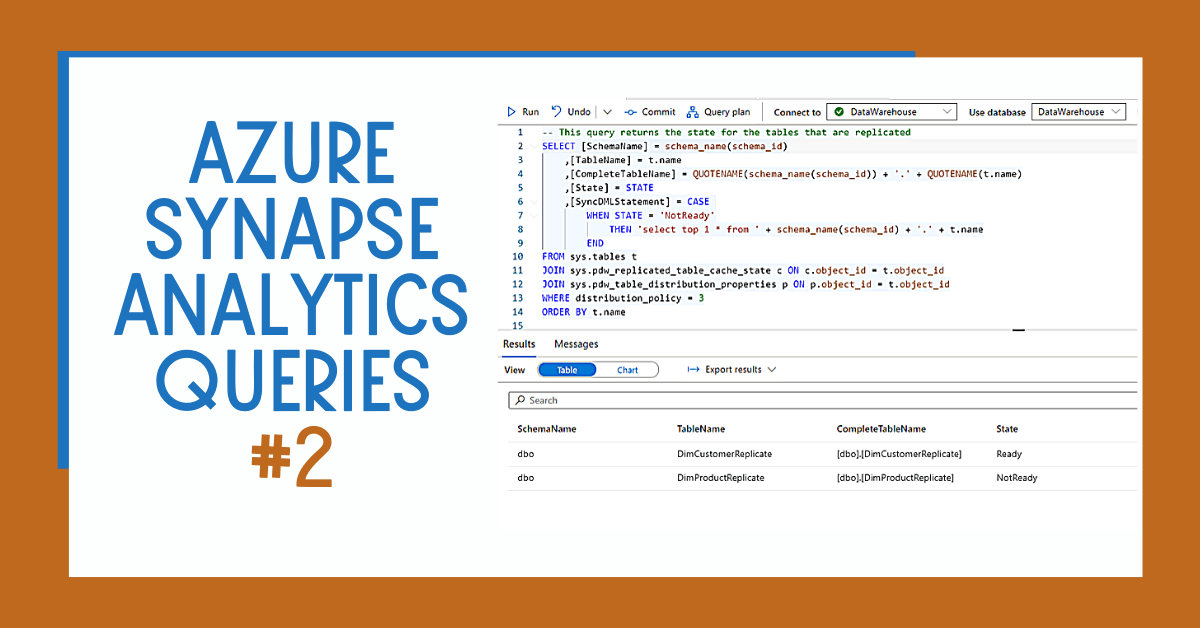Open the Messages tab
Screen dimensions: 1200x628
pyautogui.click(x=576, y=344)
